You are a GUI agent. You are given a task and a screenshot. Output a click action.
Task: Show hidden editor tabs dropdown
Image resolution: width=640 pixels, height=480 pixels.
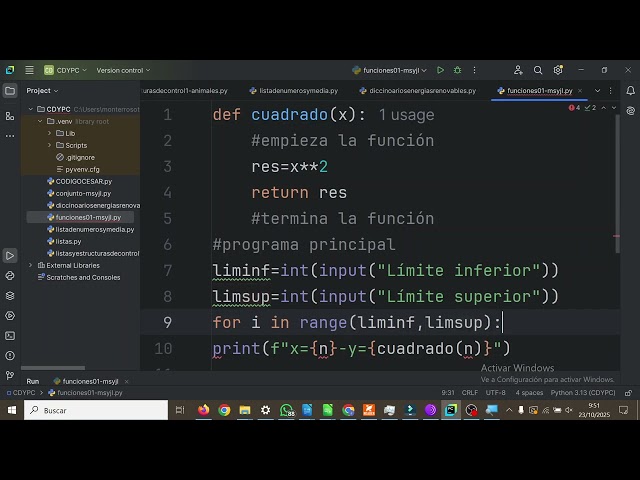597,91
